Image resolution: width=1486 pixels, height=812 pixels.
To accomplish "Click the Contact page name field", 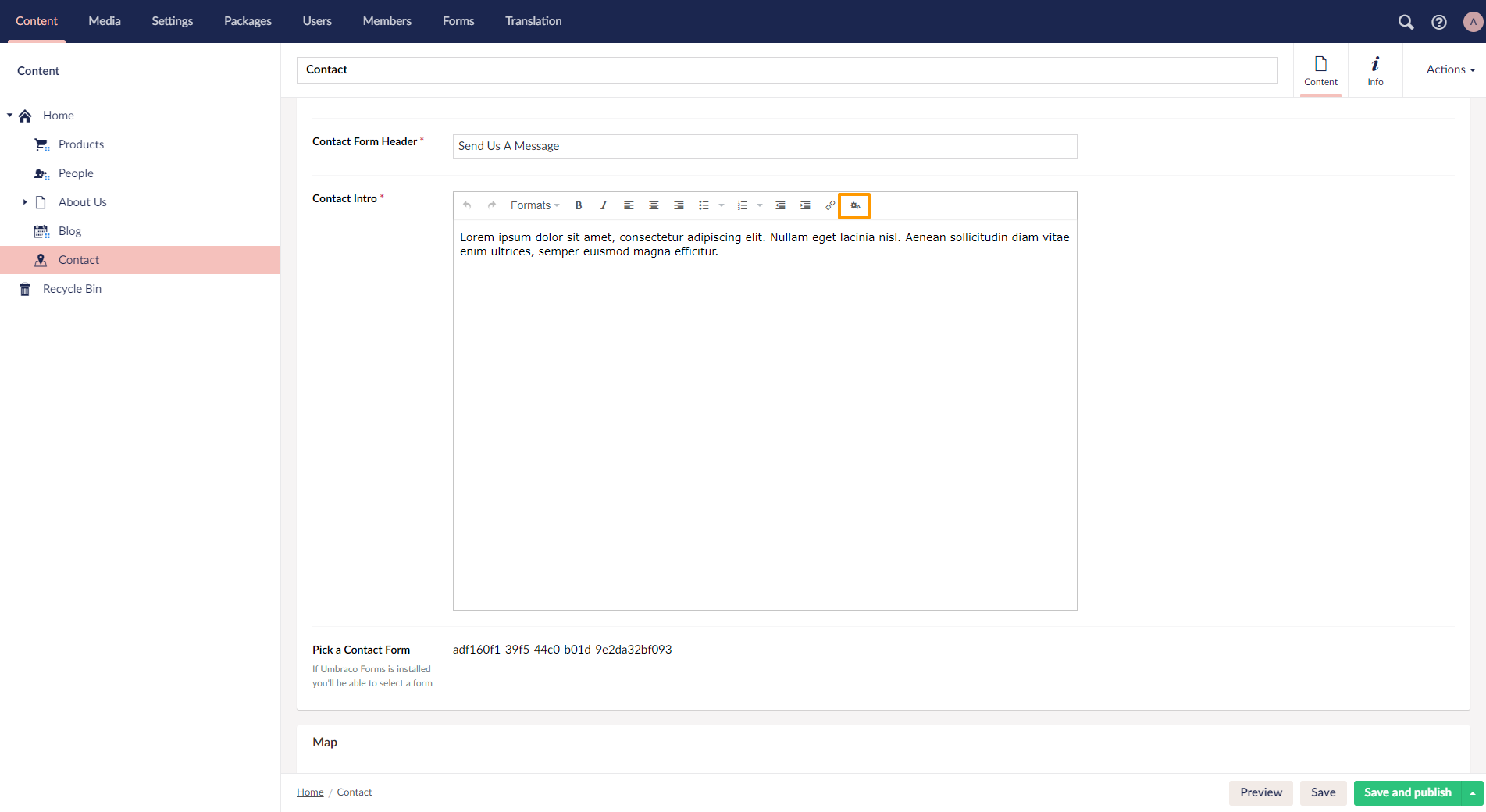I will point(787,69).
